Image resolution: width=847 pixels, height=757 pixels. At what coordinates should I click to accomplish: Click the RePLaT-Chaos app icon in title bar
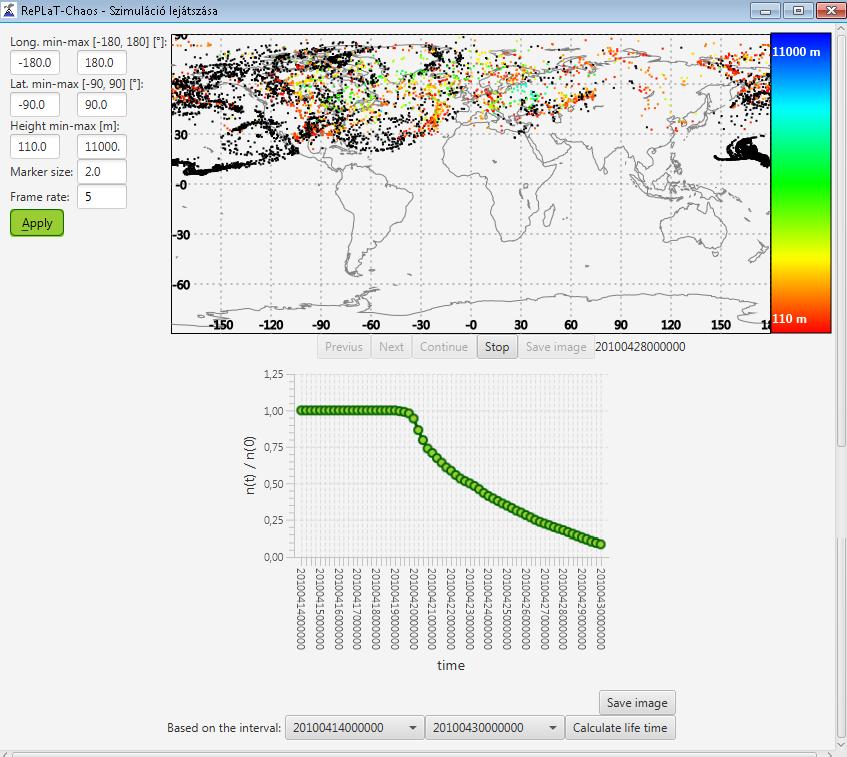9,10
